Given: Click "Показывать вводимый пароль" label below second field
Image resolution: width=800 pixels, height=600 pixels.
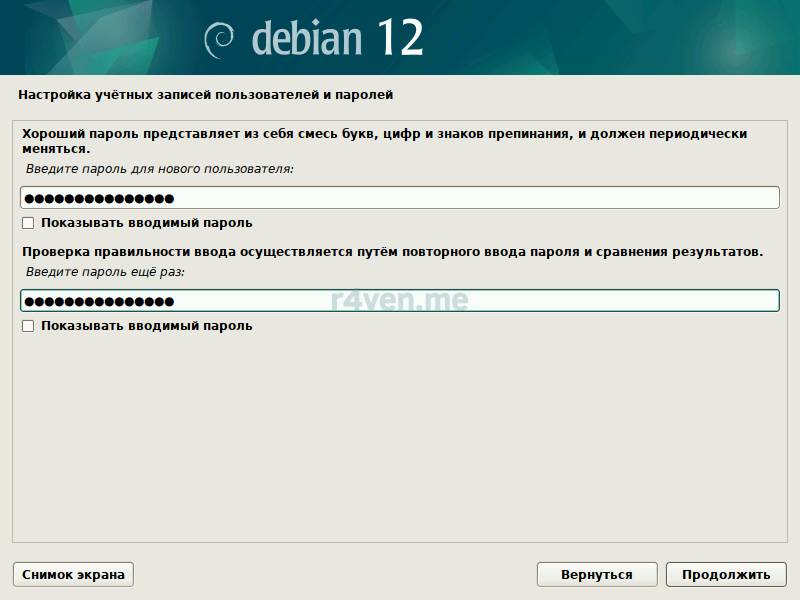Looking at the screenshot, I should tap(146, 326).
